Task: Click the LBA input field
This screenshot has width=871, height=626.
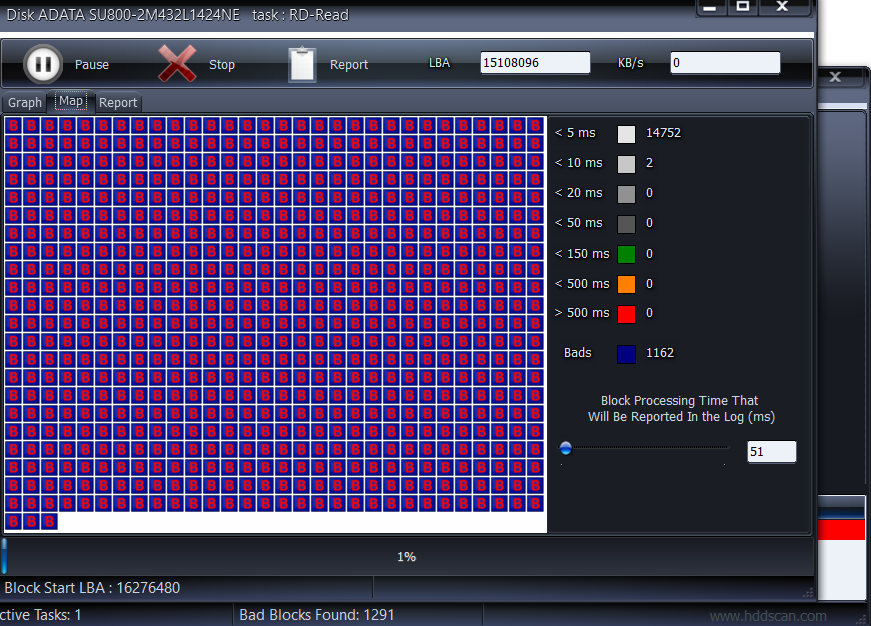Action: click(535, 63)
